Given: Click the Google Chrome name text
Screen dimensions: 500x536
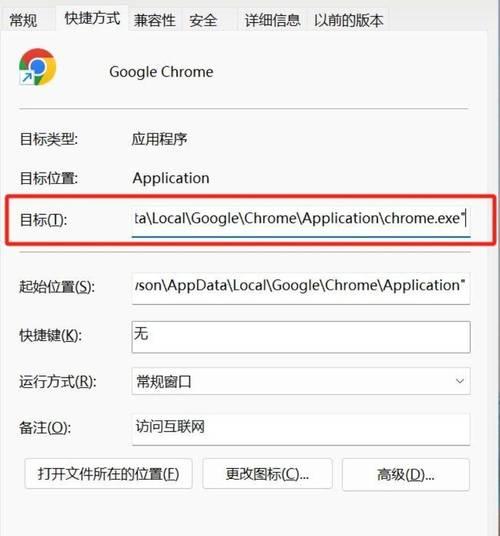Looking at the screenshot, I should 161,72.
